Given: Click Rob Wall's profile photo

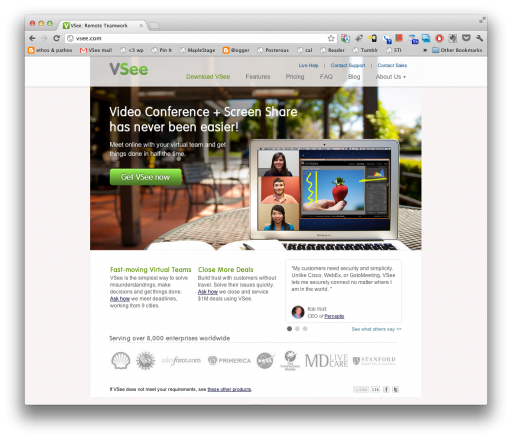Looking at the screenshot, I should pyautogui.click(x=298, y=312).
